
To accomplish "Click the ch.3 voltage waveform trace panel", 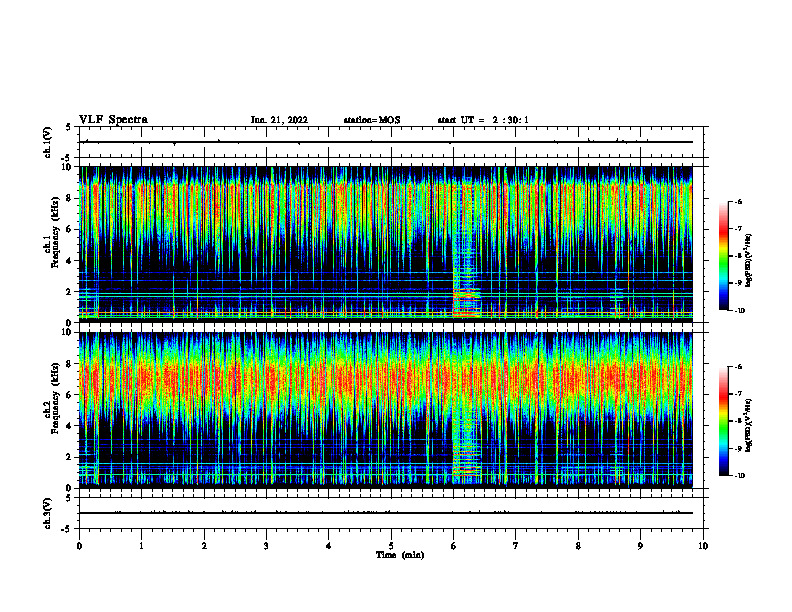I will click(x=391, y=513).
